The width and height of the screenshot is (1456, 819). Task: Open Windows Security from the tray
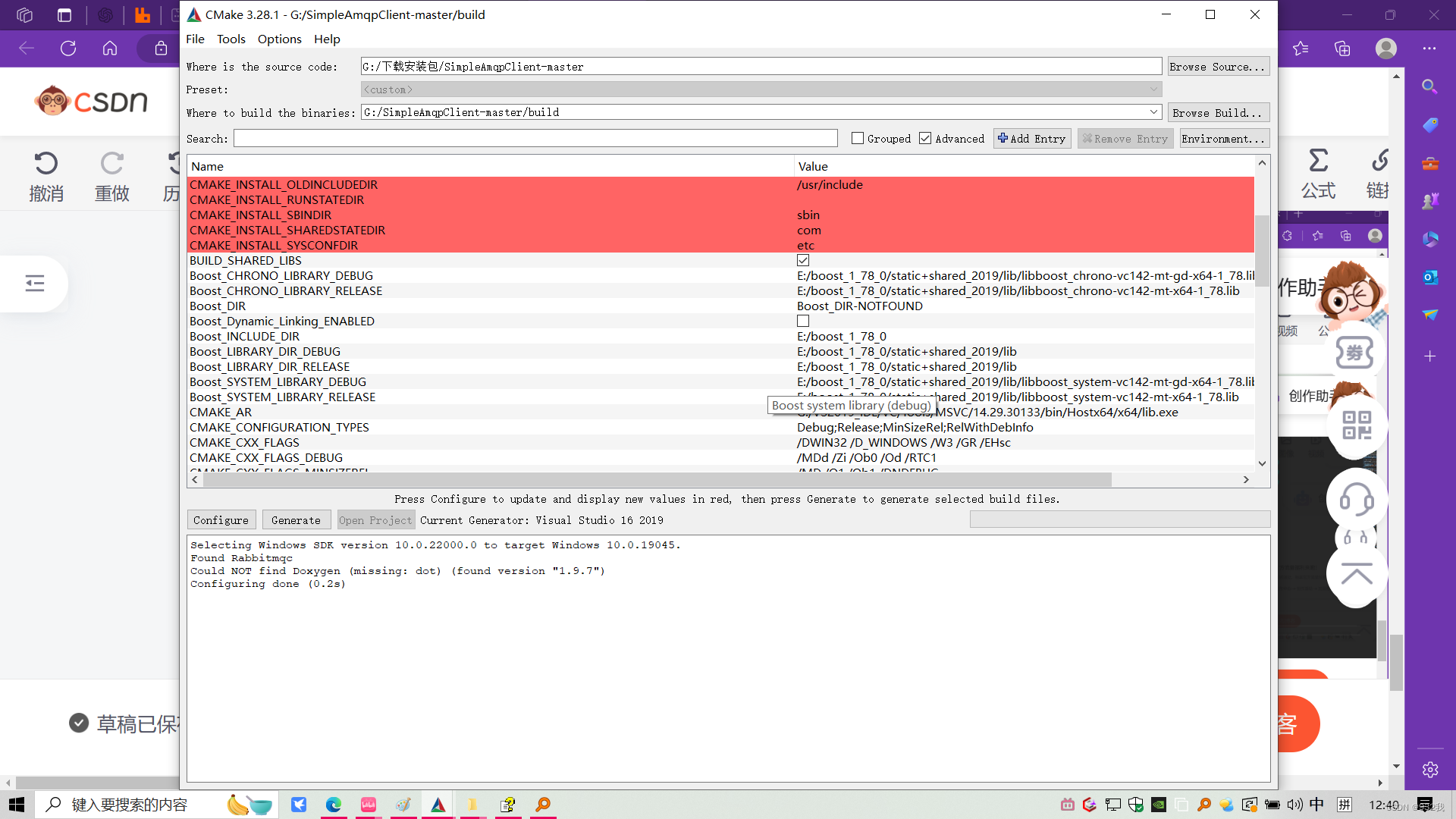coord(1136,805)
